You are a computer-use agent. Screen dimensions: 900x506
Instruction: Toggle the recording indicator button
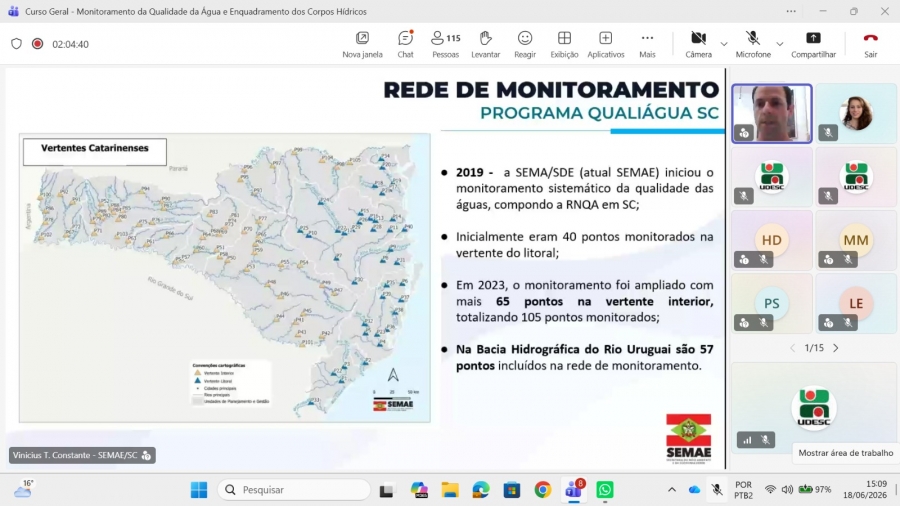coord(37,44)
